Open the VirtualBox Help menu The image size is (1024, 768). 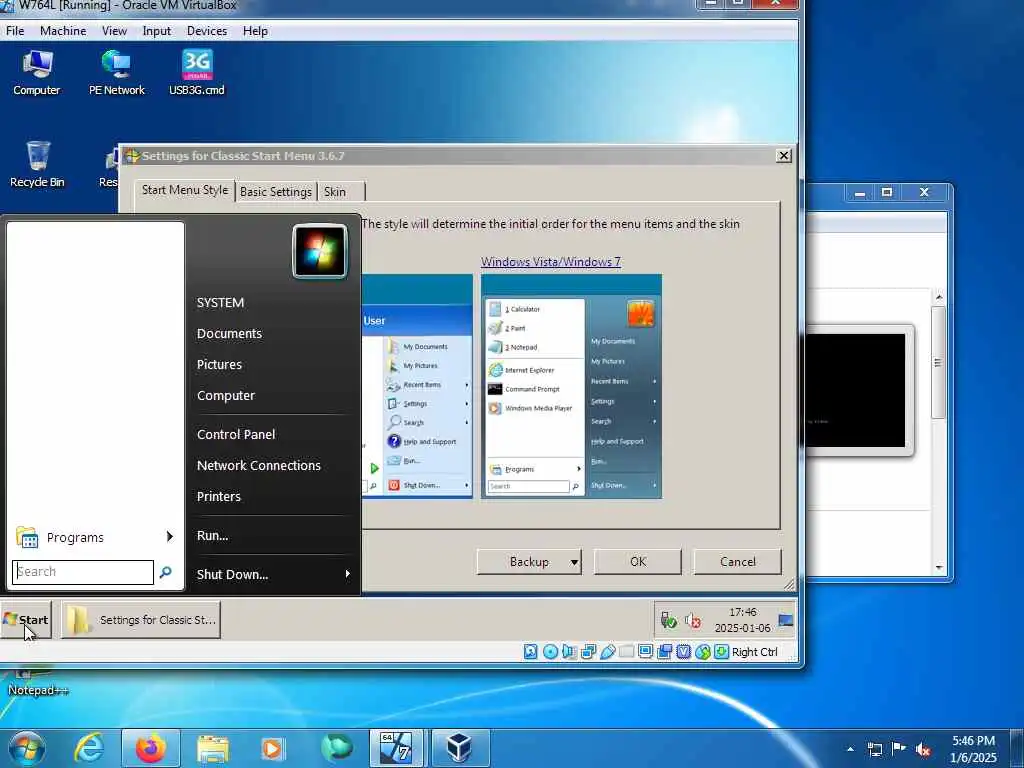tap(255, 31)
